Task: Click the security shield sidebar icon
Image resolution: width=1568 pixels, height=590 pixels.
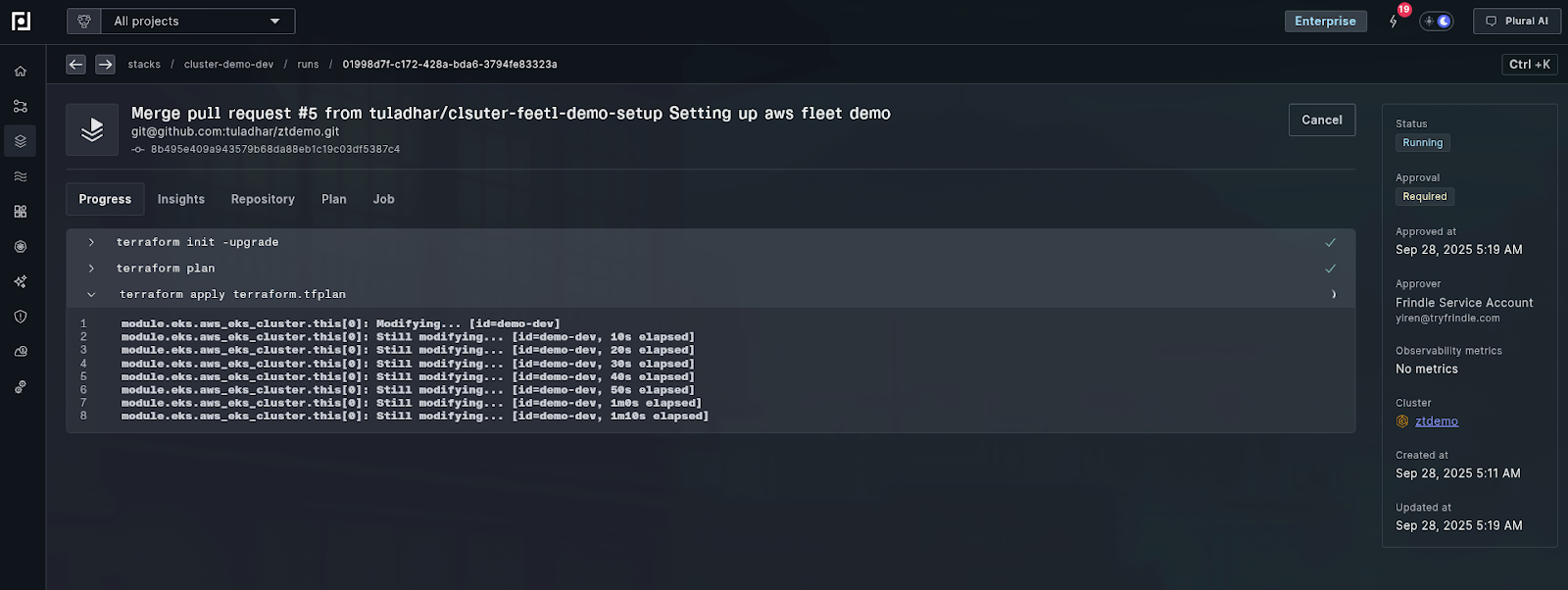Action: point(21,317)
